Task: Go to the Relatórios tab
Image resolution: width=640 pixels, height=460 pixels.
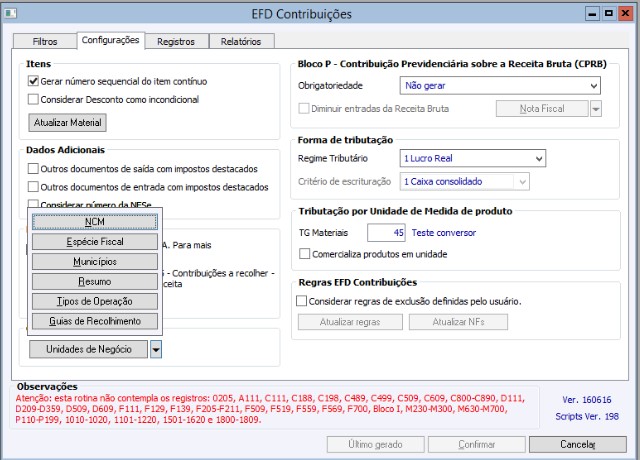Action: tap(241, 41)
